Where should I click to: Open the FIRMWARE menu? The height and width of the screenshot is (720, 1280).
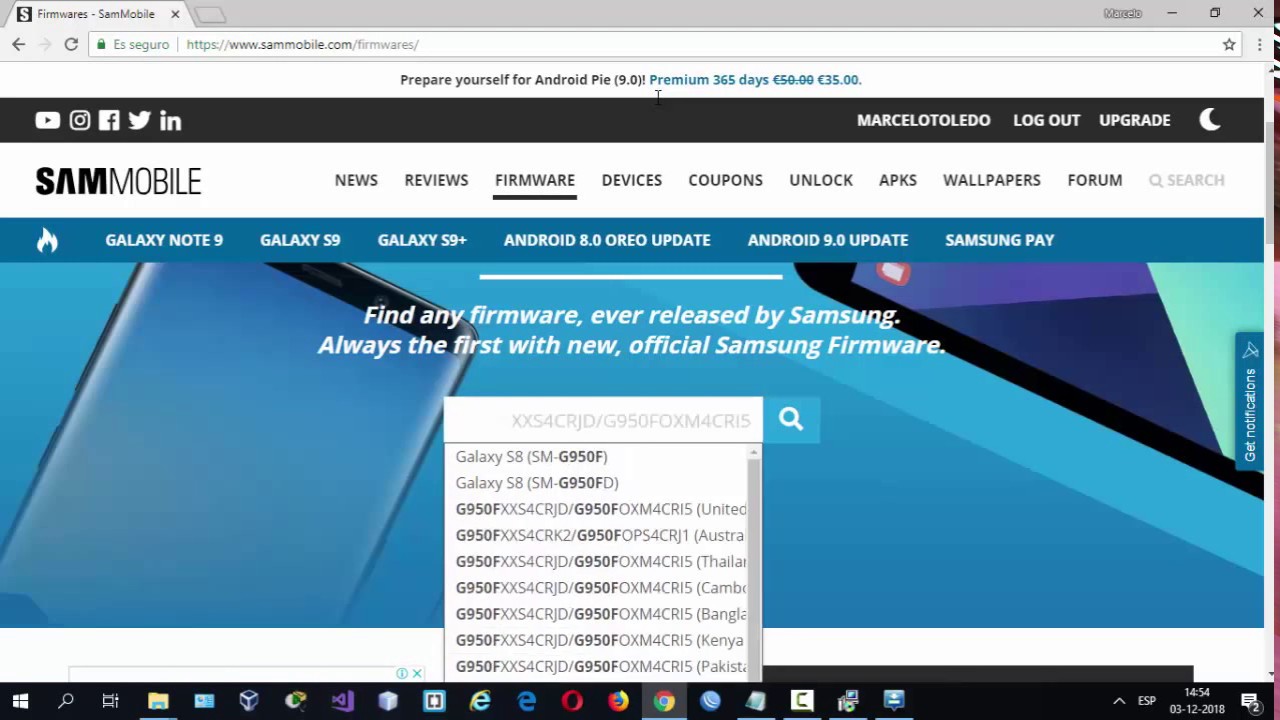pos(535,180)
